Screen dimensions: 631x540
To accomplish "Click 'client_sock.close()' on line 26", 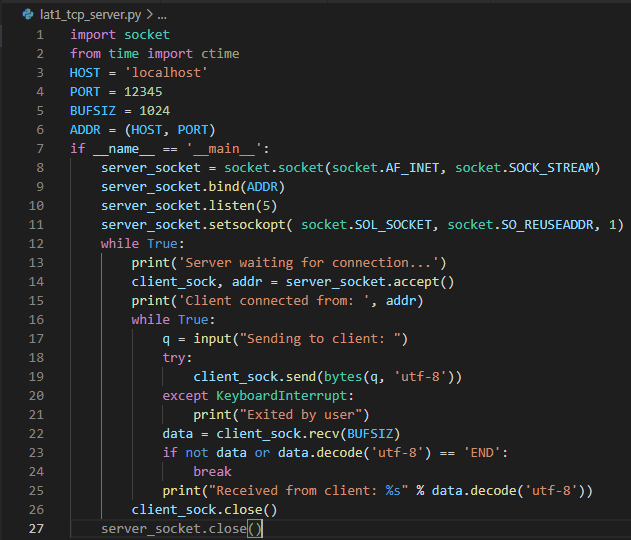I will (x=204, y=510).
